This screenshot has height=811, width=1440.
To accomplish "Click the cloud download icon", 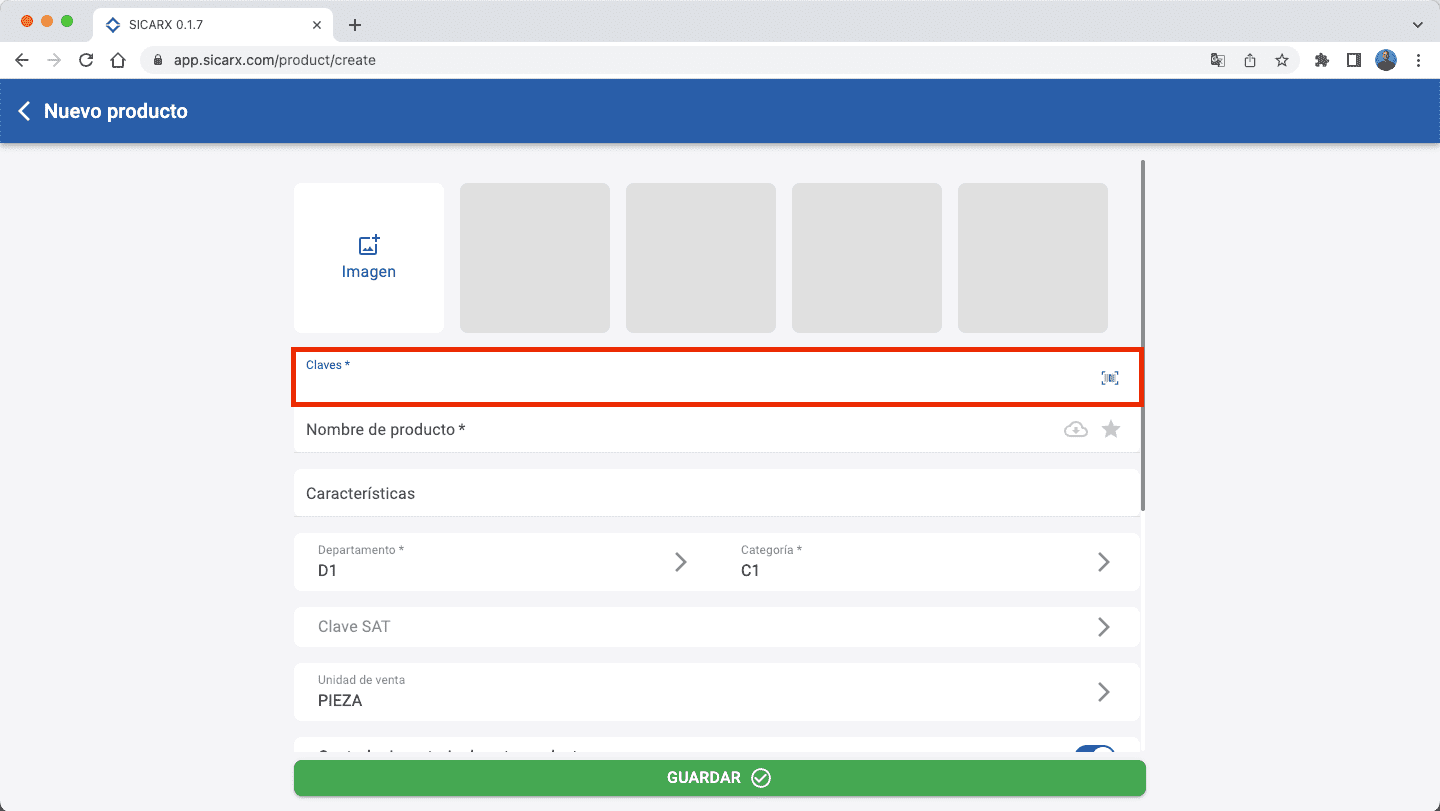I will coord(1075,430).
